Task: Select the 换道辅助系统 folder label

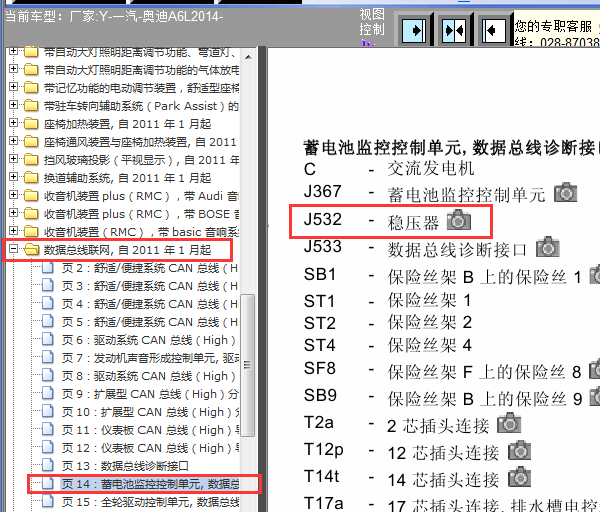Action: [x=127, y=178]
